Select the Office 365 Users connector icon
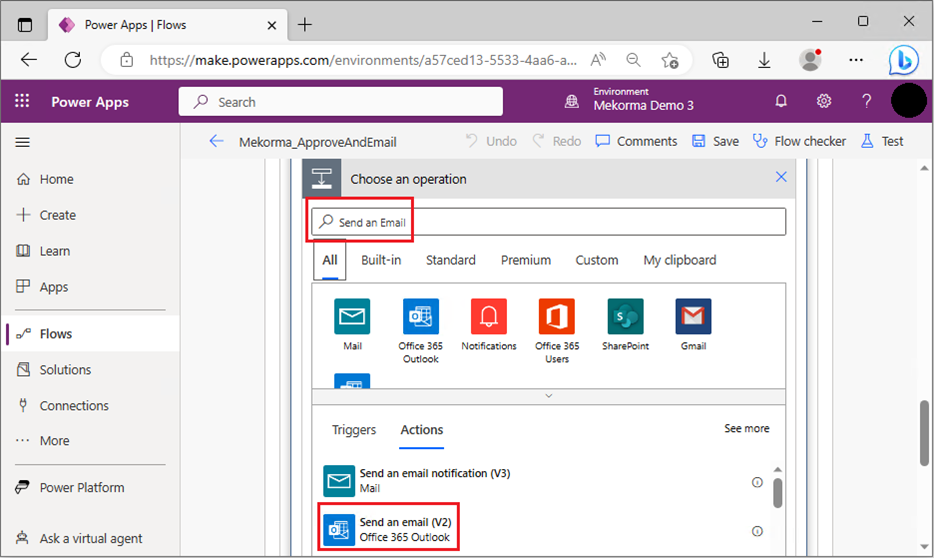Image resolution: width=934 pixels, height=558 pixels. point(557,316)
